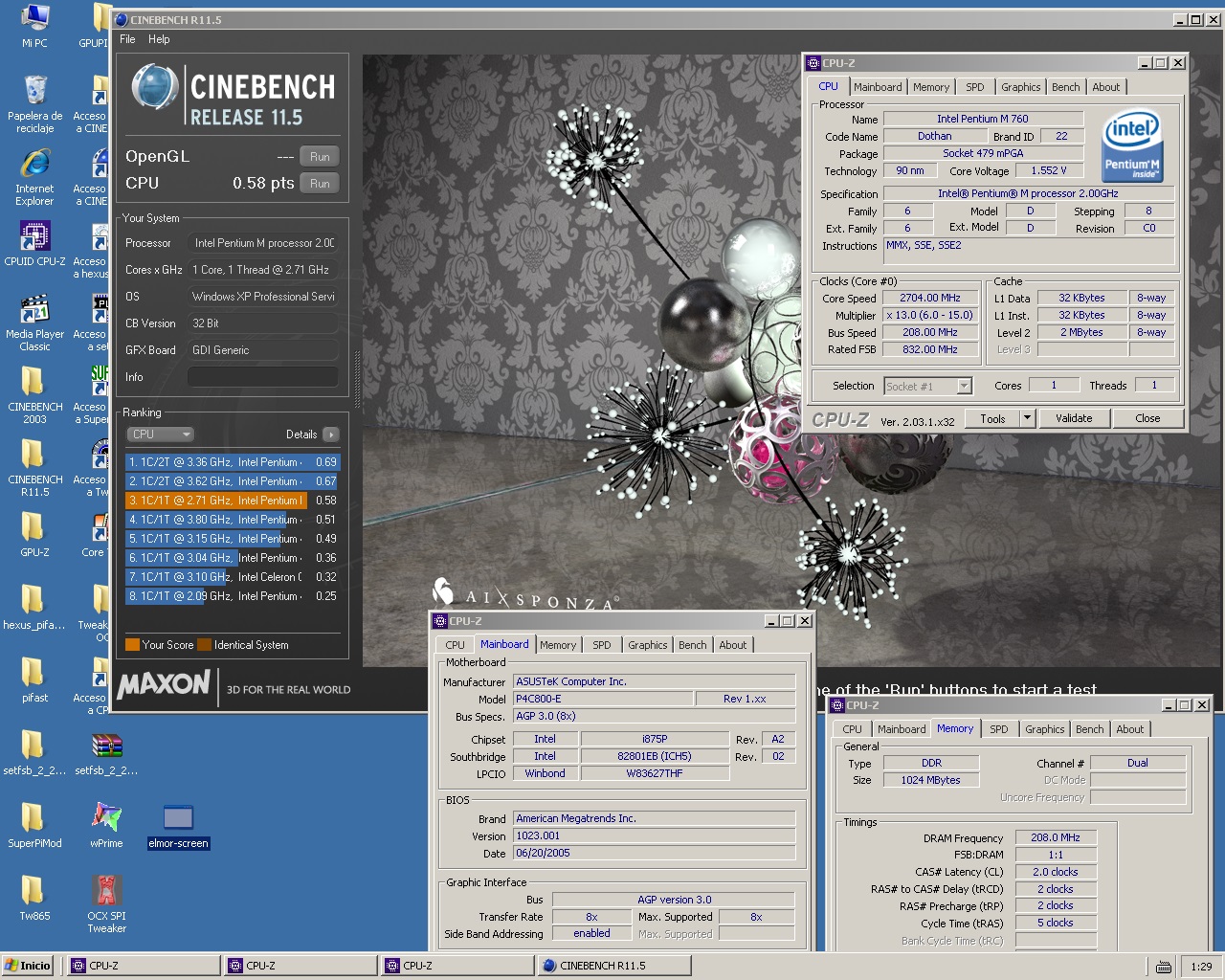Launch Internet Explorer desktop icon
The width and height of the screenshot is (1225, 980).
tap(34, 177)
